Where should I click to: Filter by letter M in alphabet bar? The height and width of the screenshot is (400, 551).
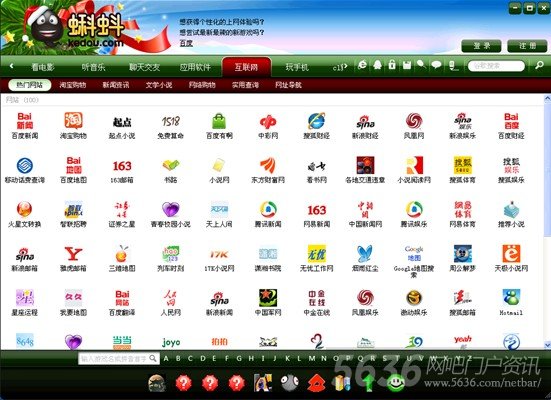coord(311,359)
